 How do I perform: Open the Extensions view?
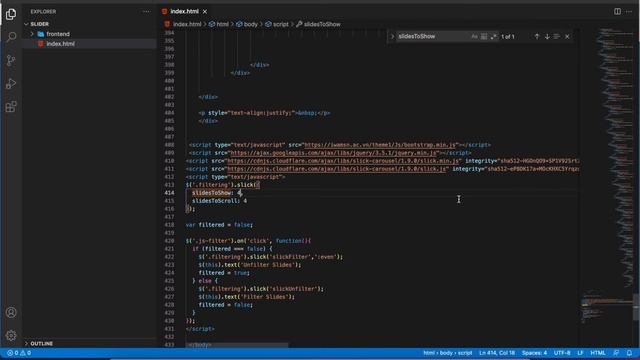pos(11,107)
